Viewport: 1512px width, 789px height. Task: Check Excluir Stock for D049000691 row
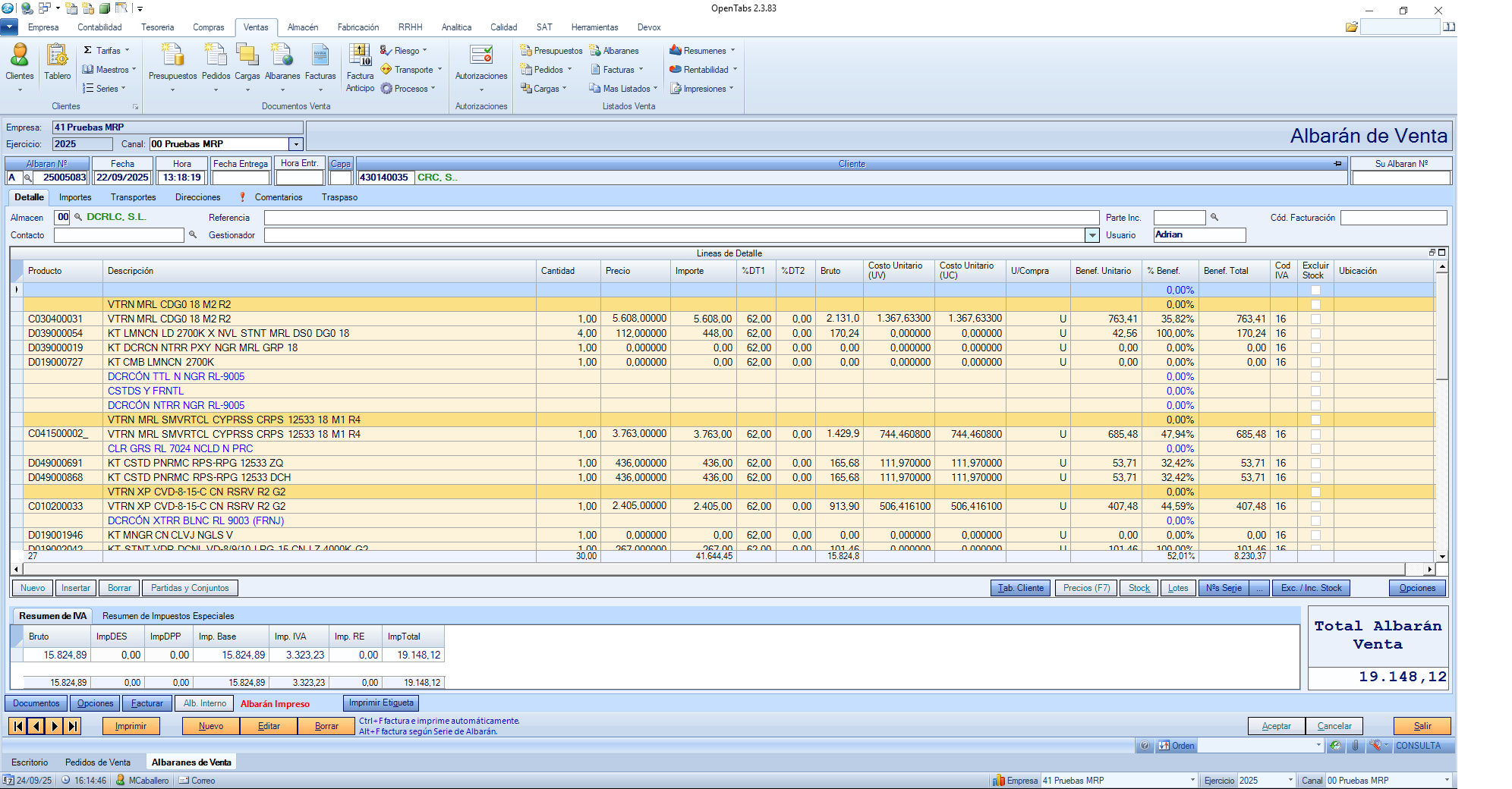click(x=1315, y=463)
